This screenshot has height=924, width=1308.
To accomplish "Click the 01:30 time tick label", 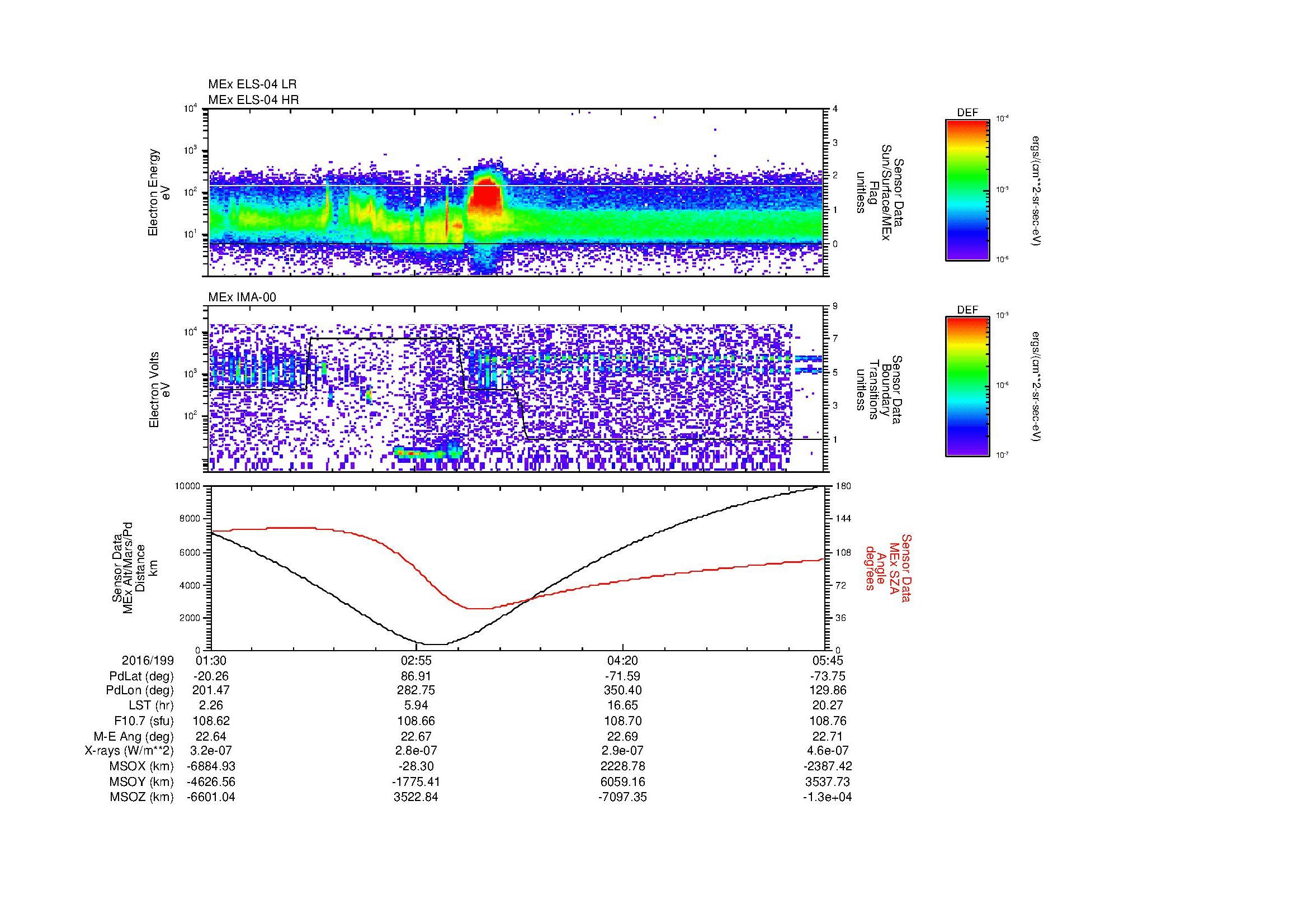I will point(211,660).
